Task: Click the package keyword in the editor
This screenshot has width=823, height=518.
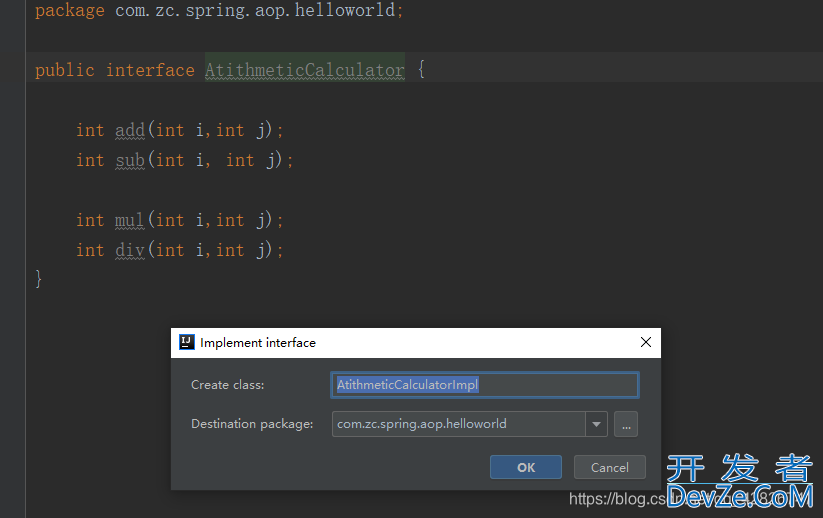Action: (70, 10)
